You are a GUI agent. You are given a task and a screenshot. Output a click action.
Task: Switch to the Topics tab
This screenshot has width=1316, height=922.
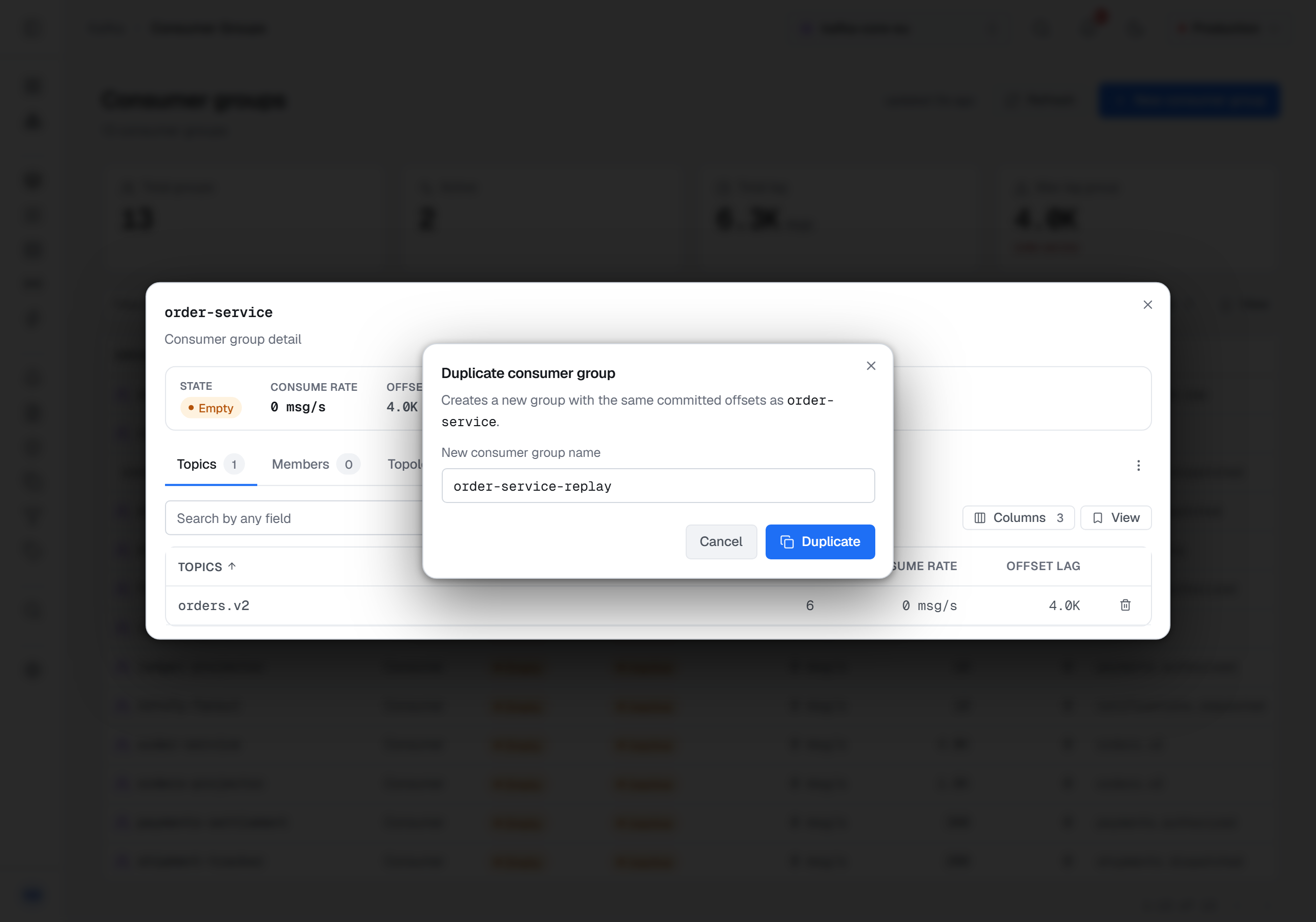(210, 464)
